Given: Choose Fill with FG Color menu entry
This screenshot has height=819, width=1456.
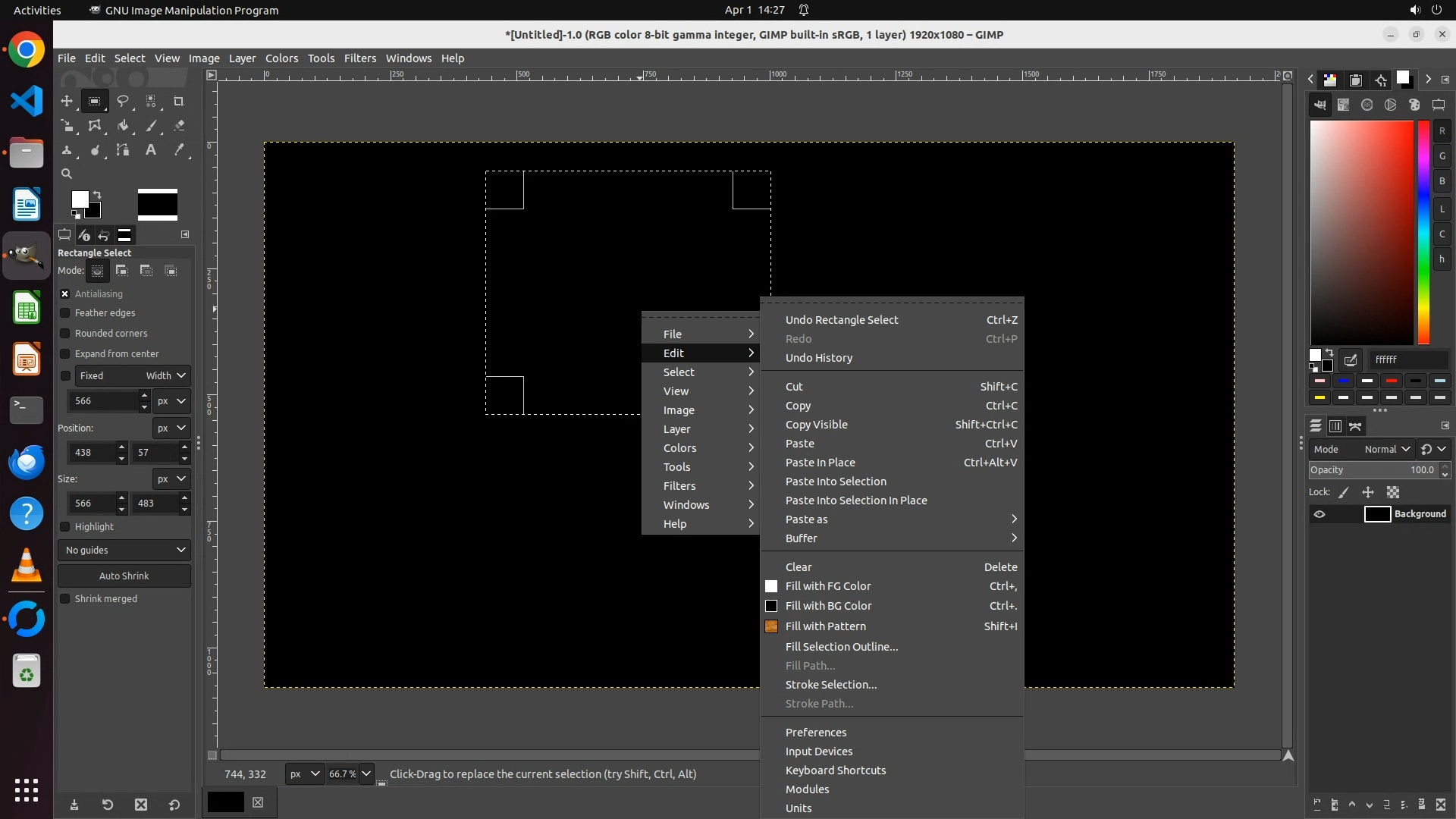Looking at the screenshot, I should [828, 586].
